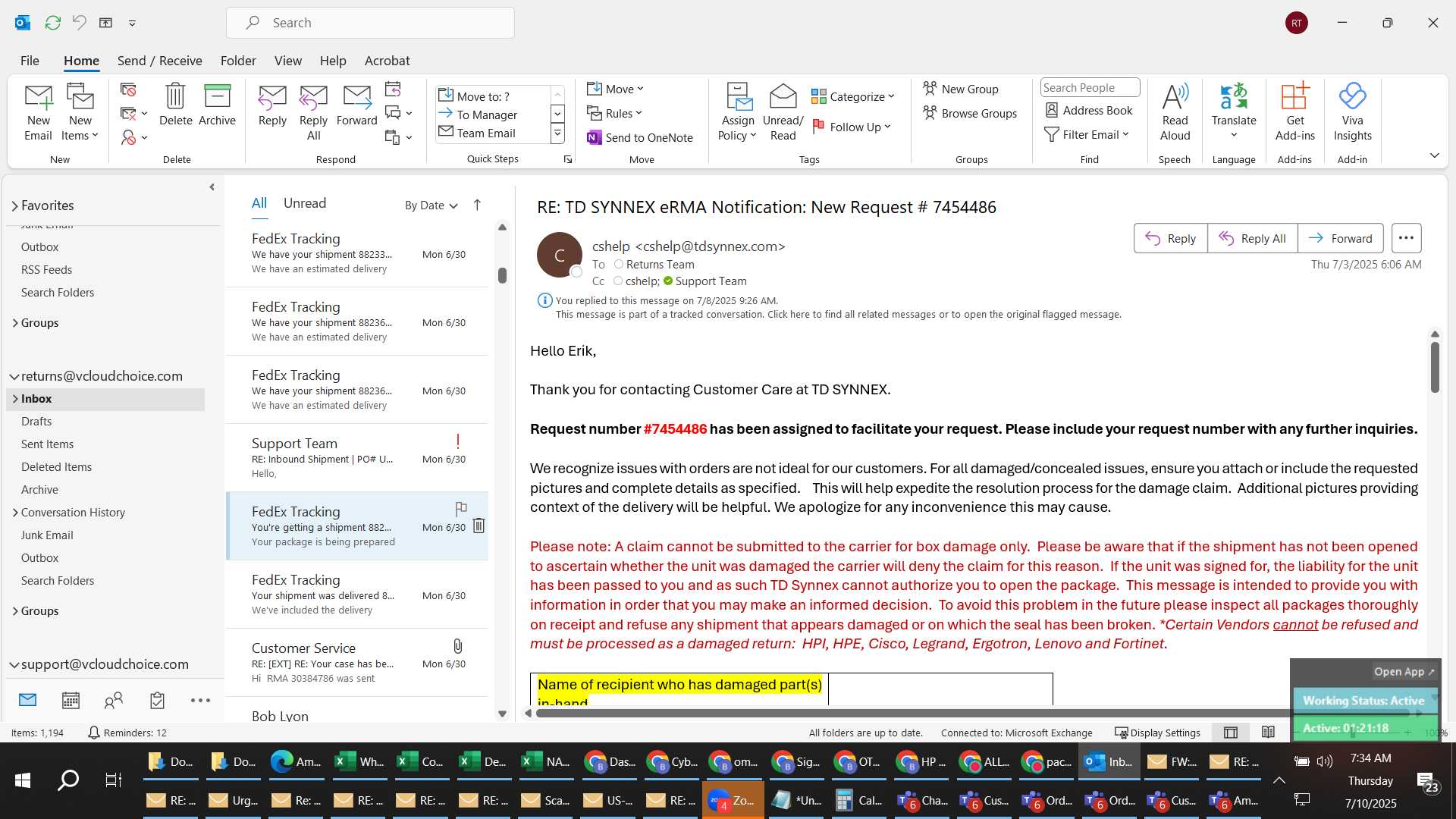The width and height of the screenshot is (1456, 819).
Task: Collapse the folder pane arrow
Action: pos(212,187)
